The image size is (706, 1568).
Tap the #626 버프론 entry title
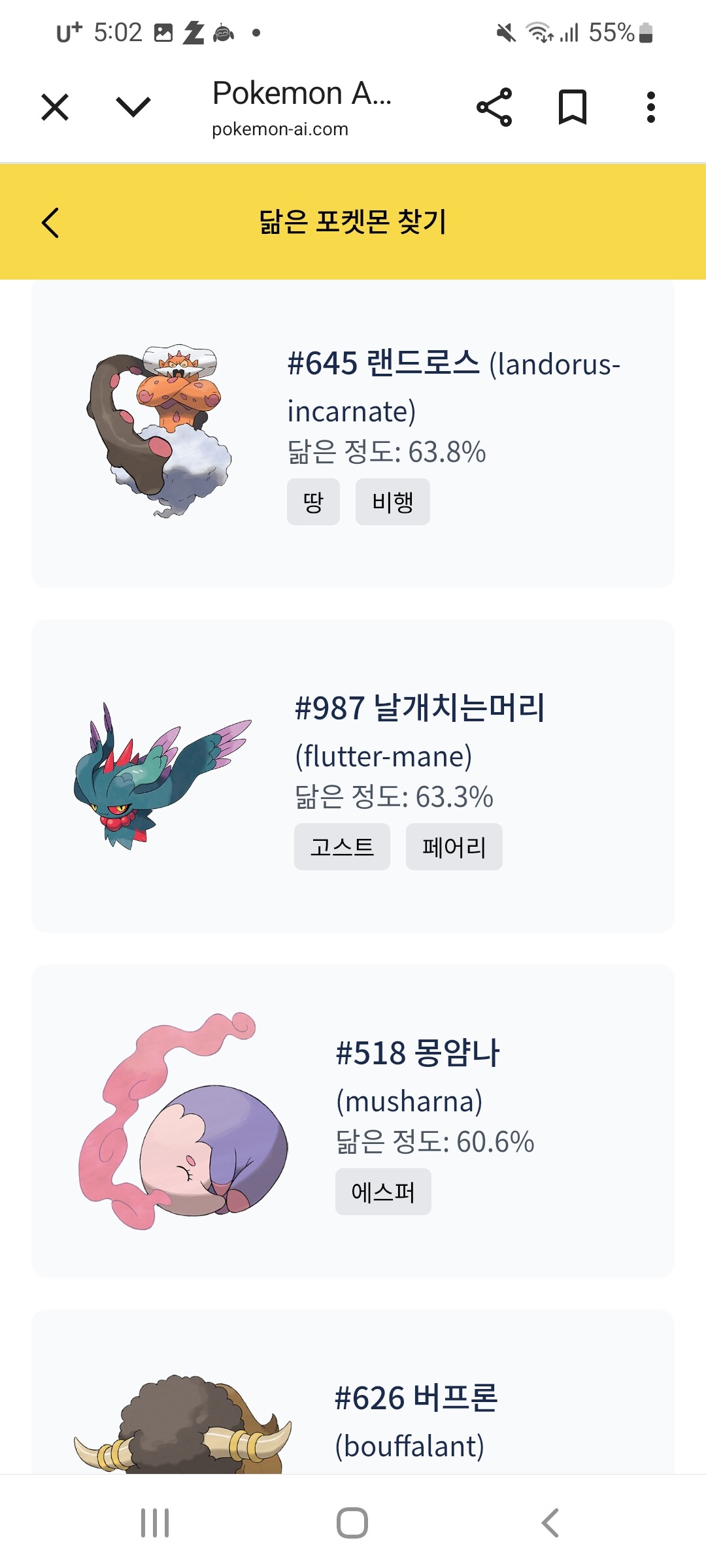[x=416, y=1398]
